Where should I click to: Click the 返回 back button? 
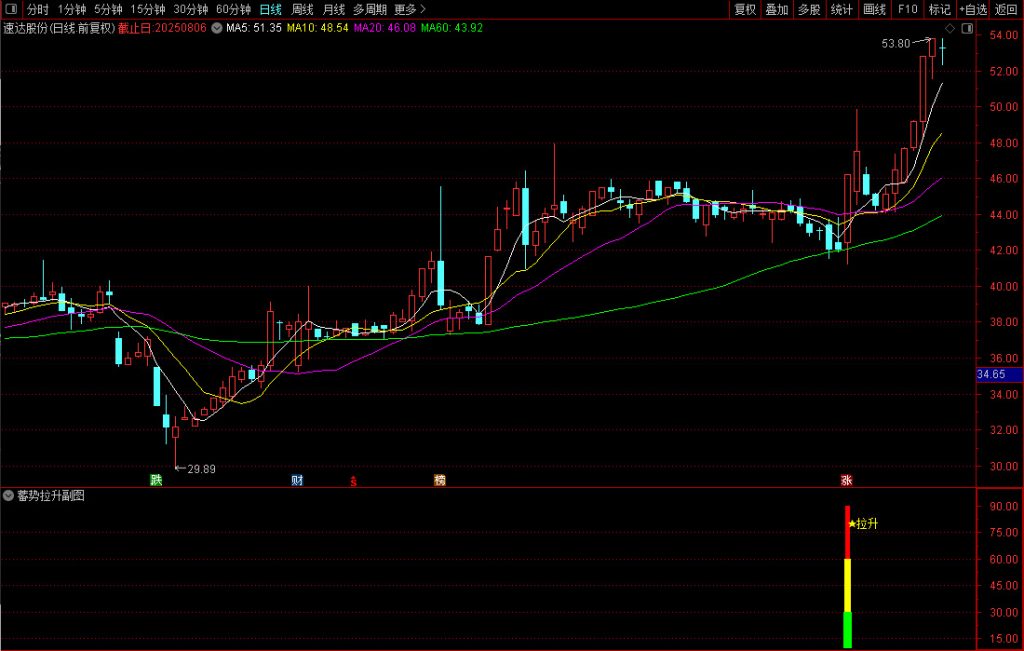pos(1006,9)
